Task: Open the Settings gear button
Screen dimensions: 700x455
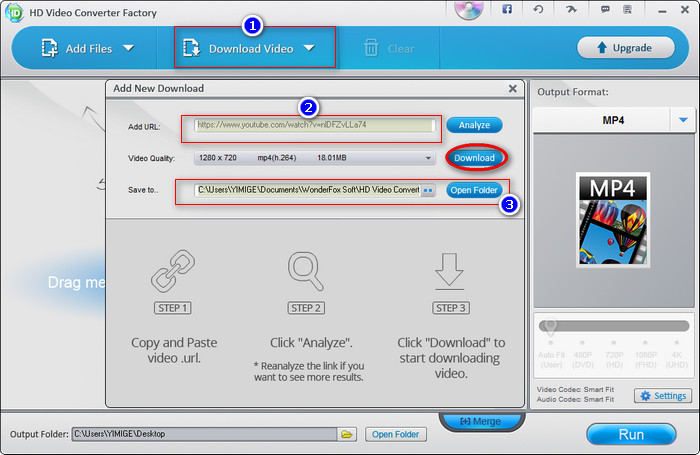Action: pyautogui.click(x=663, y=396)
